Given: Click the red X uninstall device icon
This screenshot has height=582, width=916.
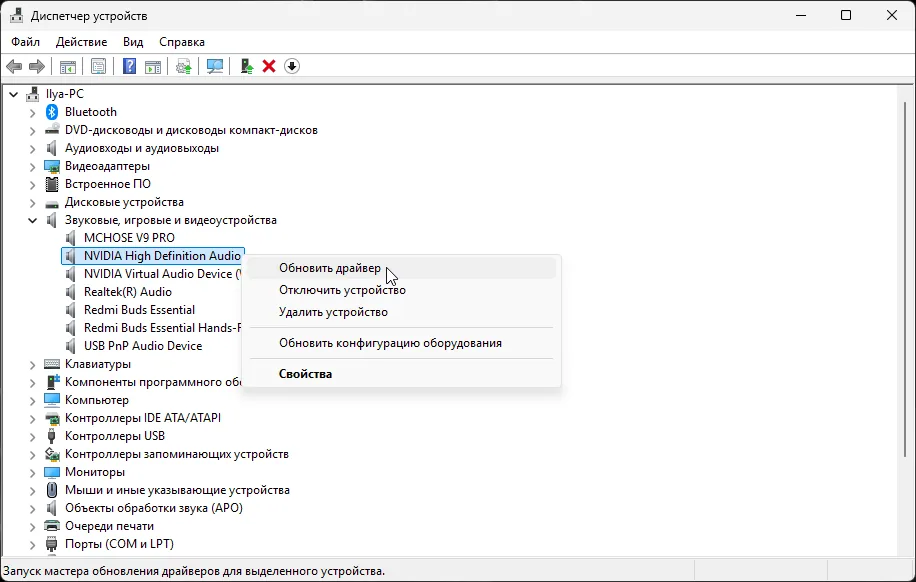Looking at the screenshot, I should coord(269,66).
